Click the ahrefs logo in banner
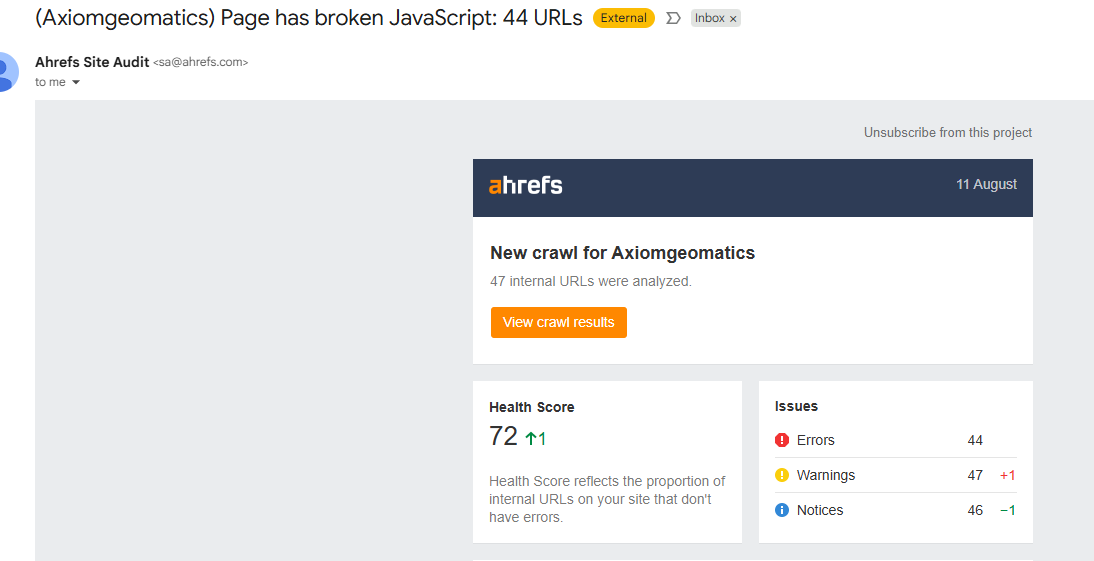 (x=525, y=185)
